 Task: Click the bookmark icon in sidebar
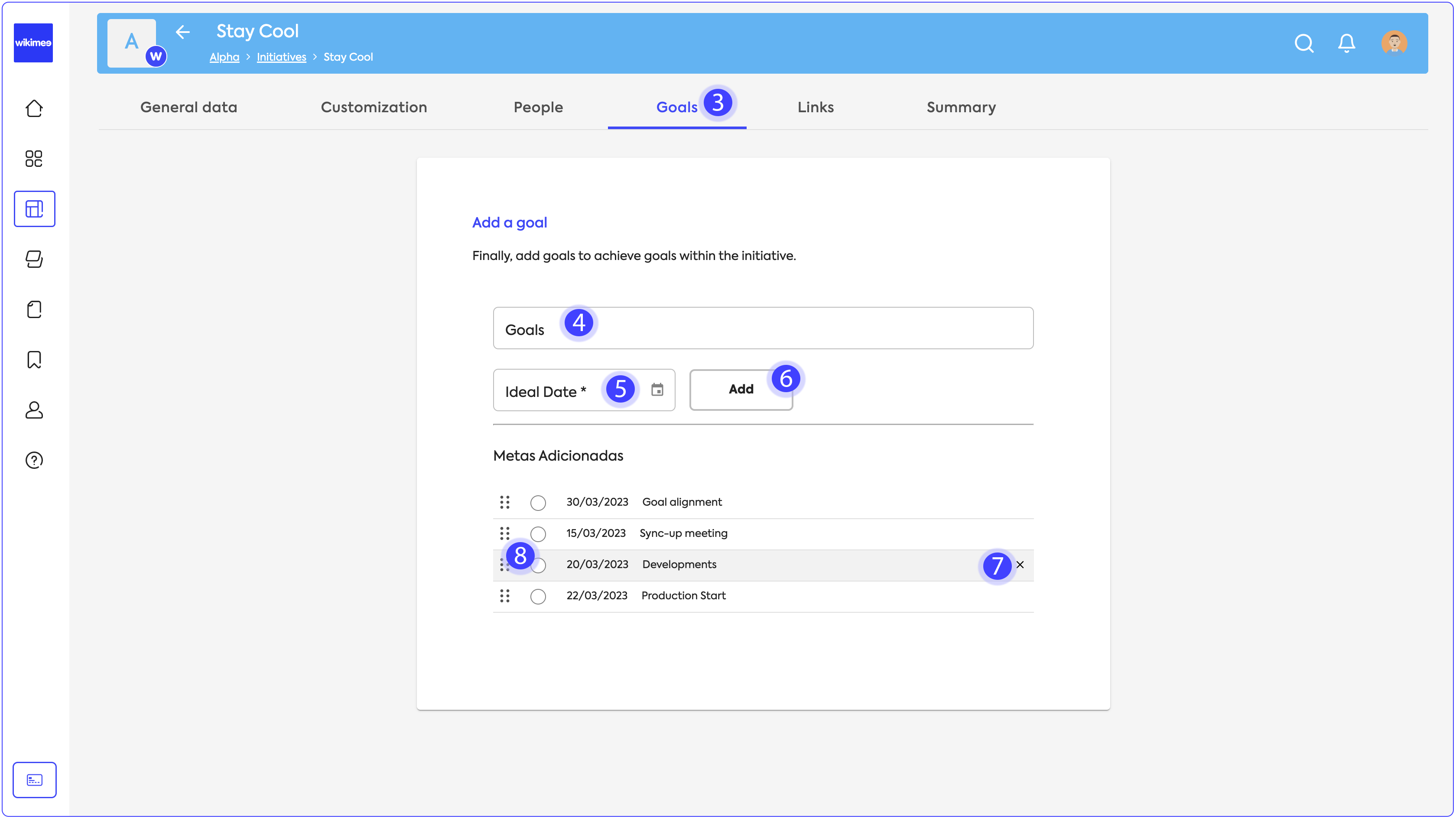pyautogui.click(x=34, y=360)
